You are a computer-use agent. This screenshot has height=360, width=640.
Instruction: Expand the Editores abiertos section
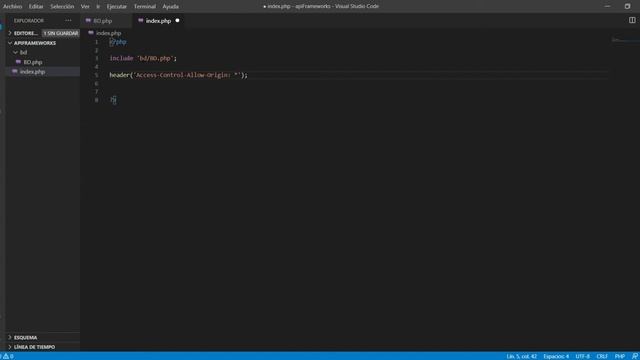tap(24, 33)
